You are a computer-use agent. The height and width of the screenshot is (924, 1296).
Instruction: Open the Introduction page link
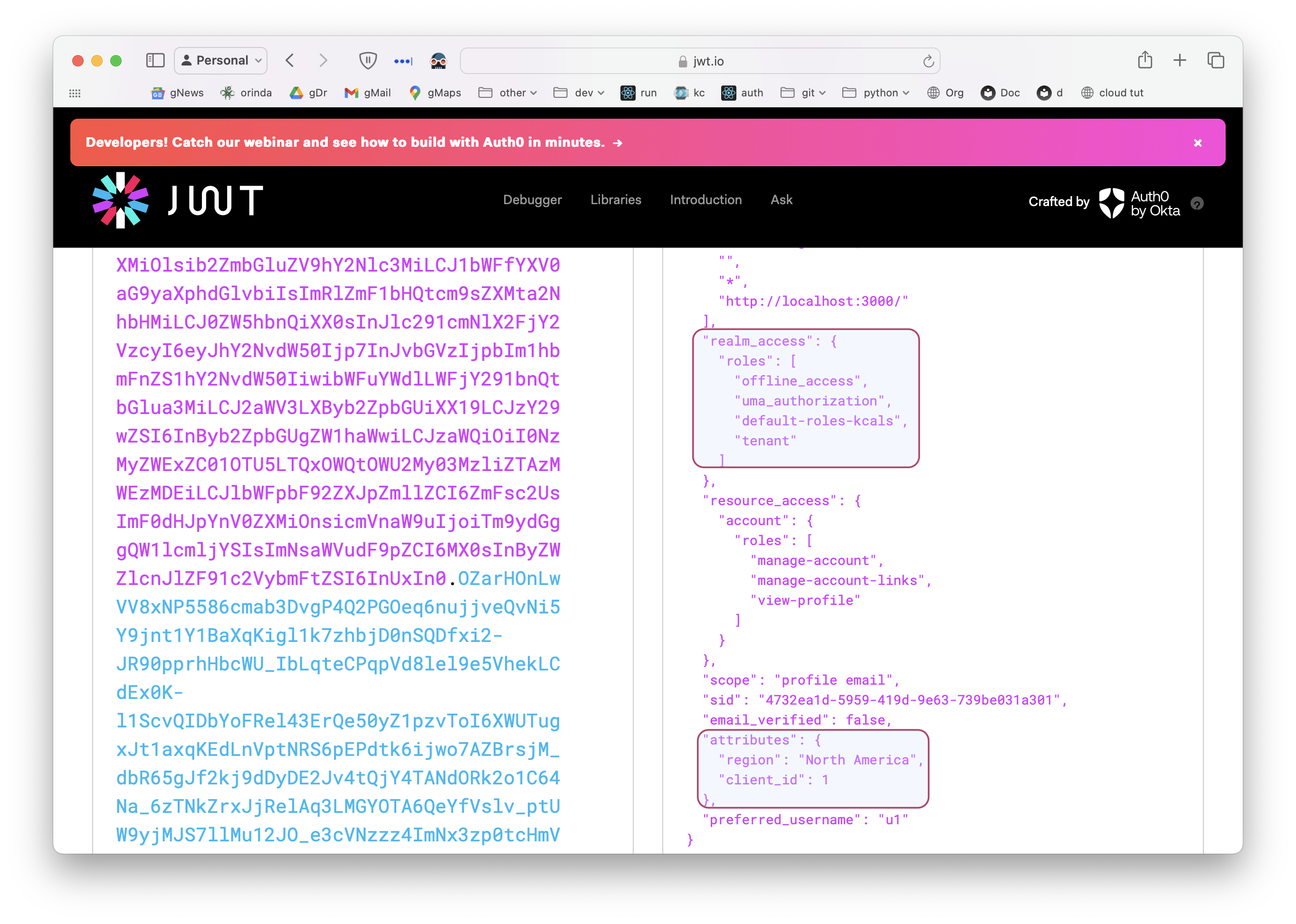pyautogui.click(x=705, y=200)
